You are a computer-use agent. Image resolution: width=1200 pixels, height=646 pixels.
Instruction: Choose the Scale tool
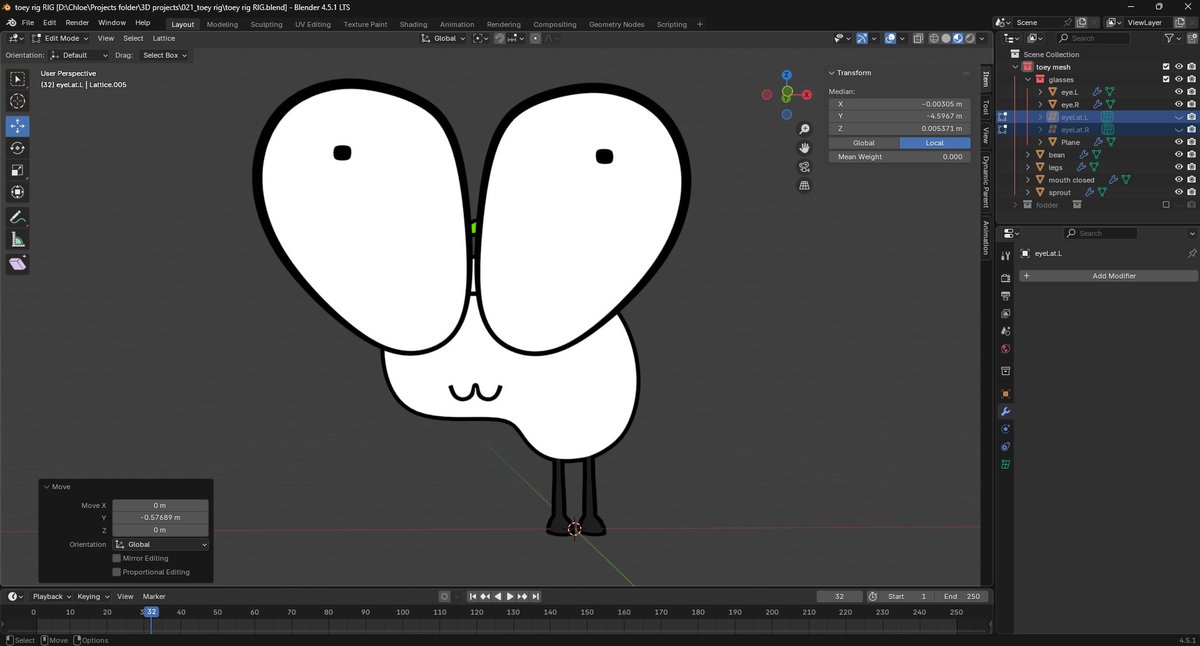pyautogui.click(x=18, y=170)
